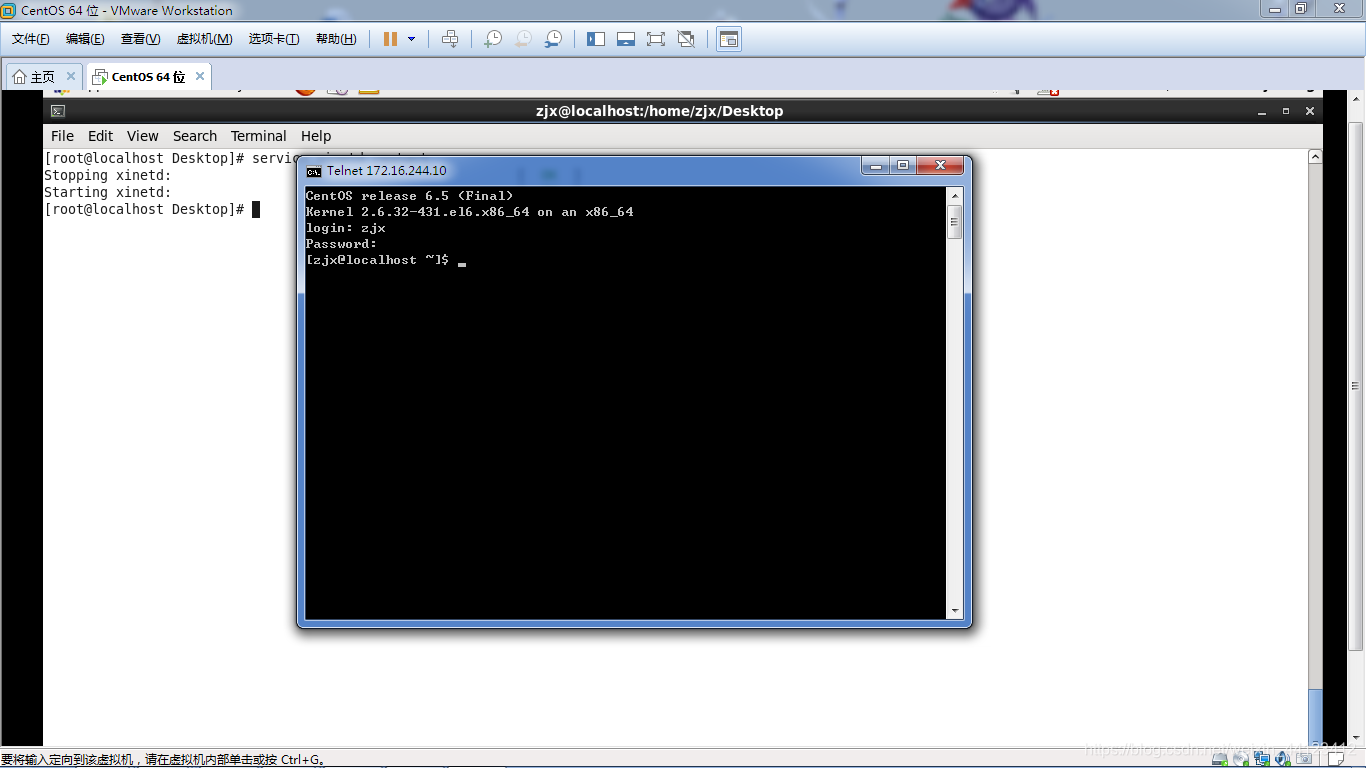Click the 'login: zjx' line in Telnet

pos(346,228)
